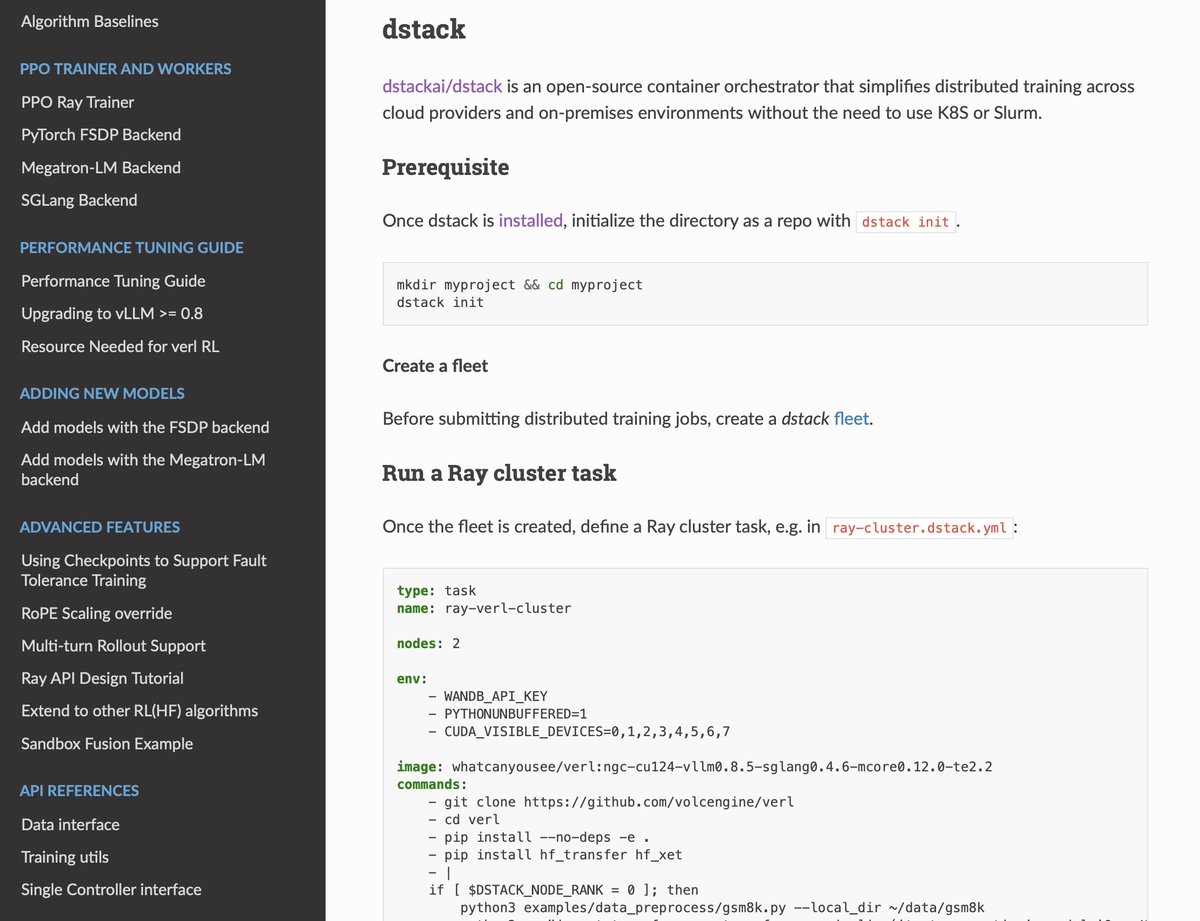This screenshot has height=921, width=1200.
Task: Click the Advanced Features section caption
Action: [x=100, y=527]
